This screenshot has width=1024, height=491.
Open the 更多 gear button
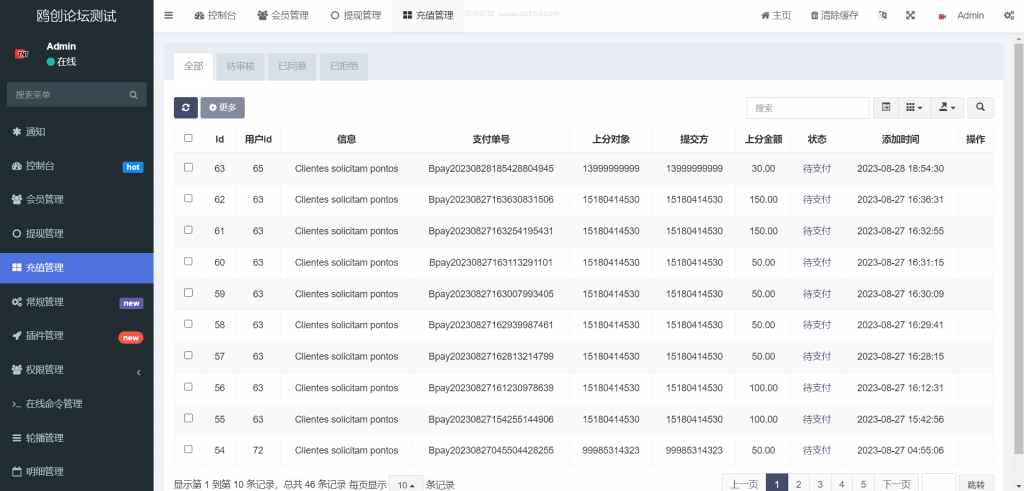coord(223,108)
